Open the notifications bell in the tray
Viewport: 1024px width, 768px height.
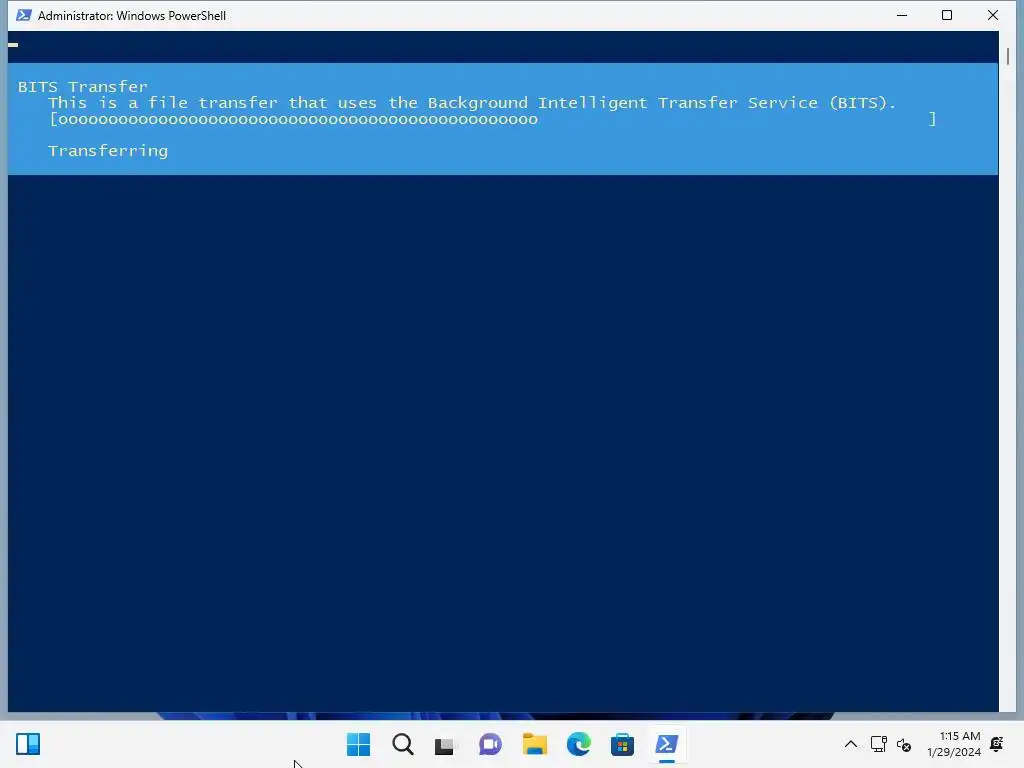997,744
